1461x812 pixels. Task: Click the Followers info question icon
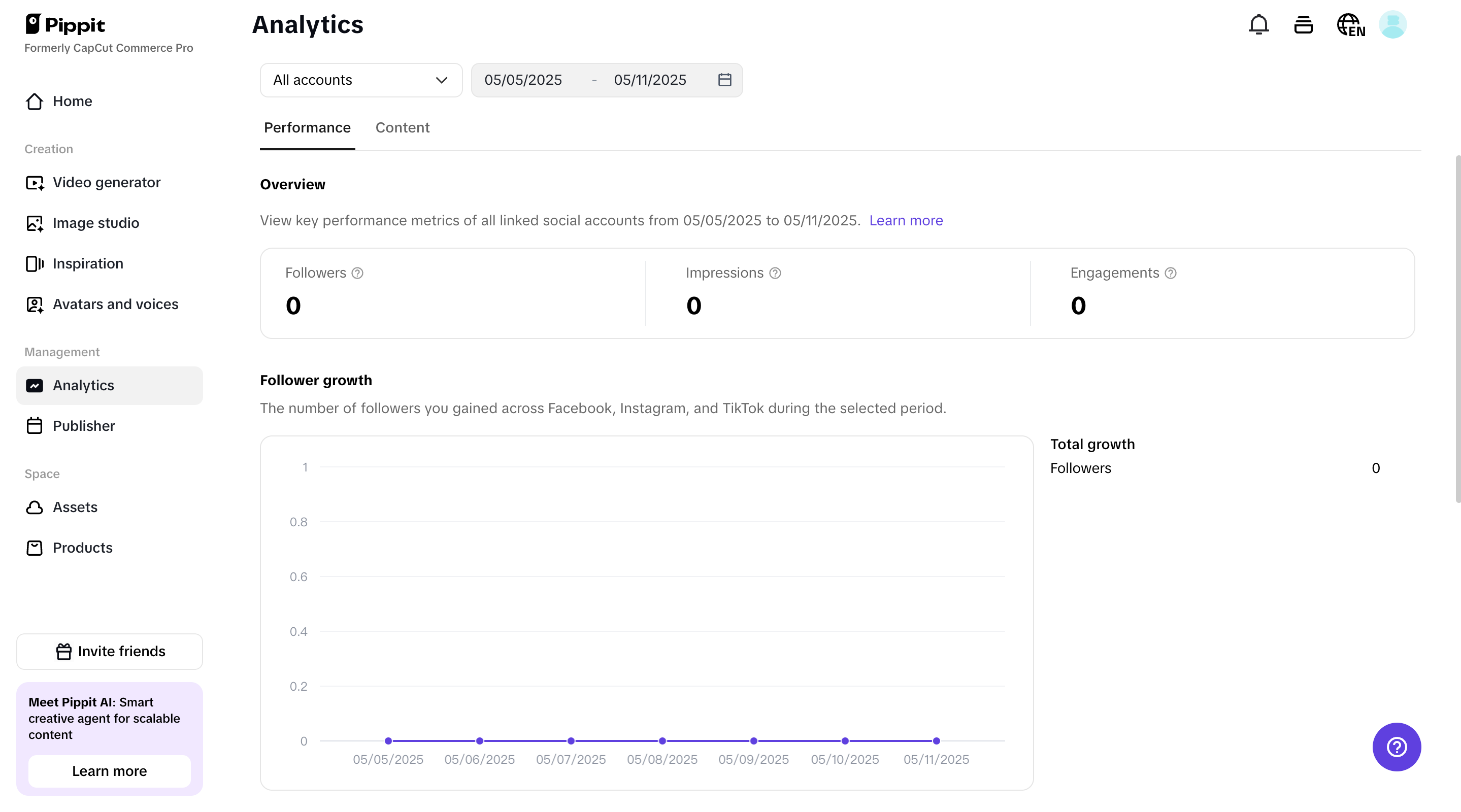click(357, 273)
